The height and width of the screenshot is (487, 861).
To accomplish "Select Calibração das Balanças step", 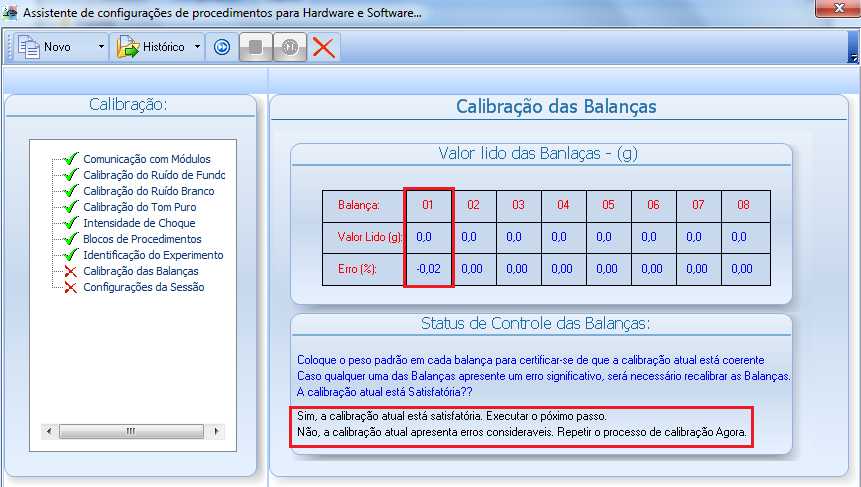I will [x=141, y=270].
